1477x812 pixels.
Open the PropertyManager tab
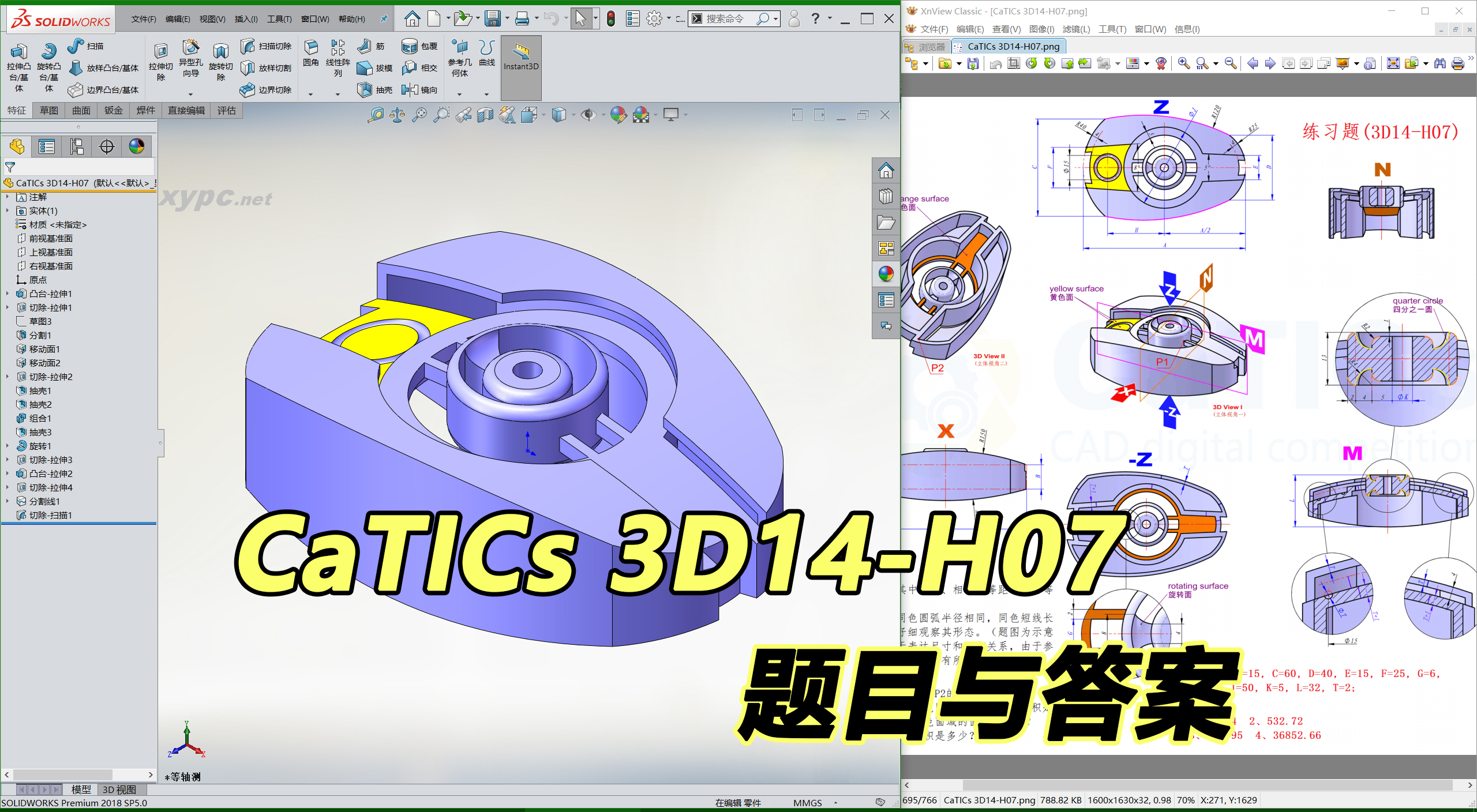pos(47,146)
